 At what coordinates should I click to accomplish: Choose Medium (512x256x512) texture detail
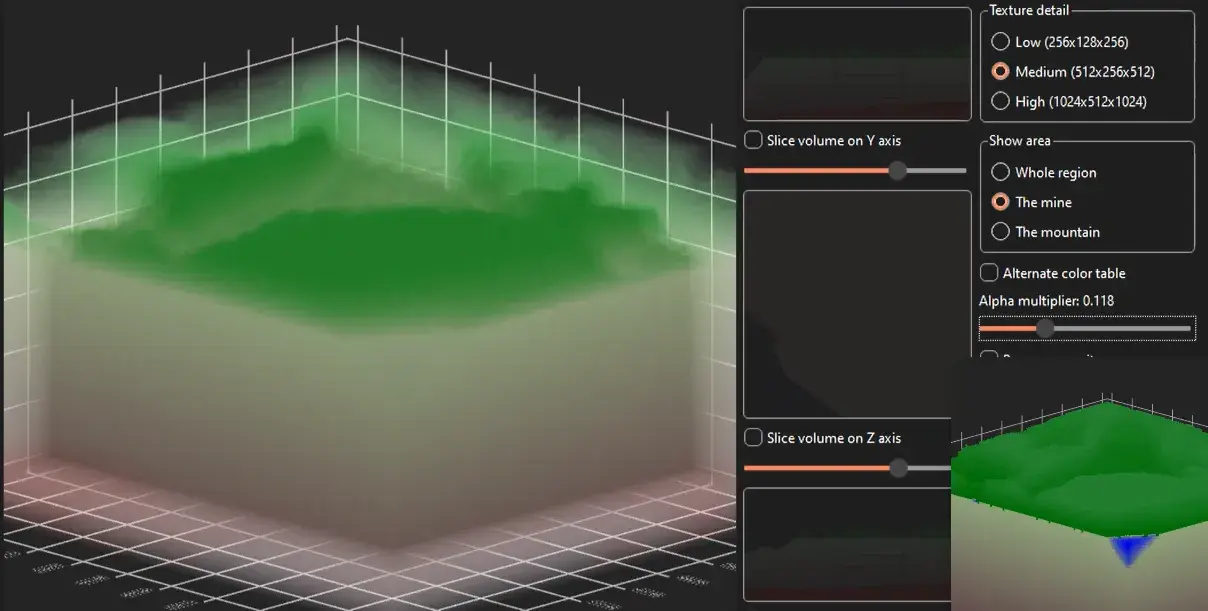[999, 72]
